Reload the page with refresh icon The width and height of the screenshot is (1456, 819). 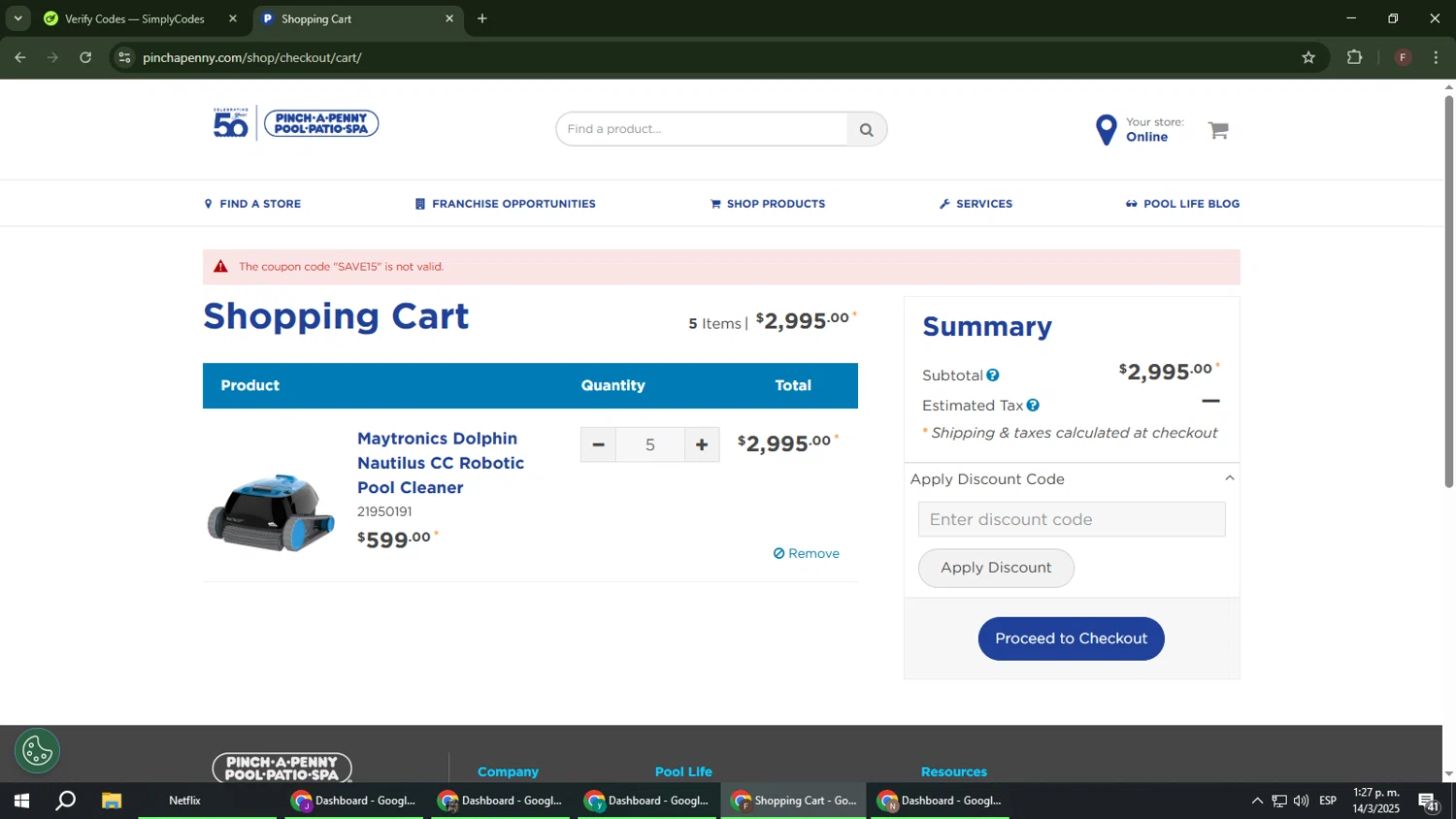(x=85, y=58)
